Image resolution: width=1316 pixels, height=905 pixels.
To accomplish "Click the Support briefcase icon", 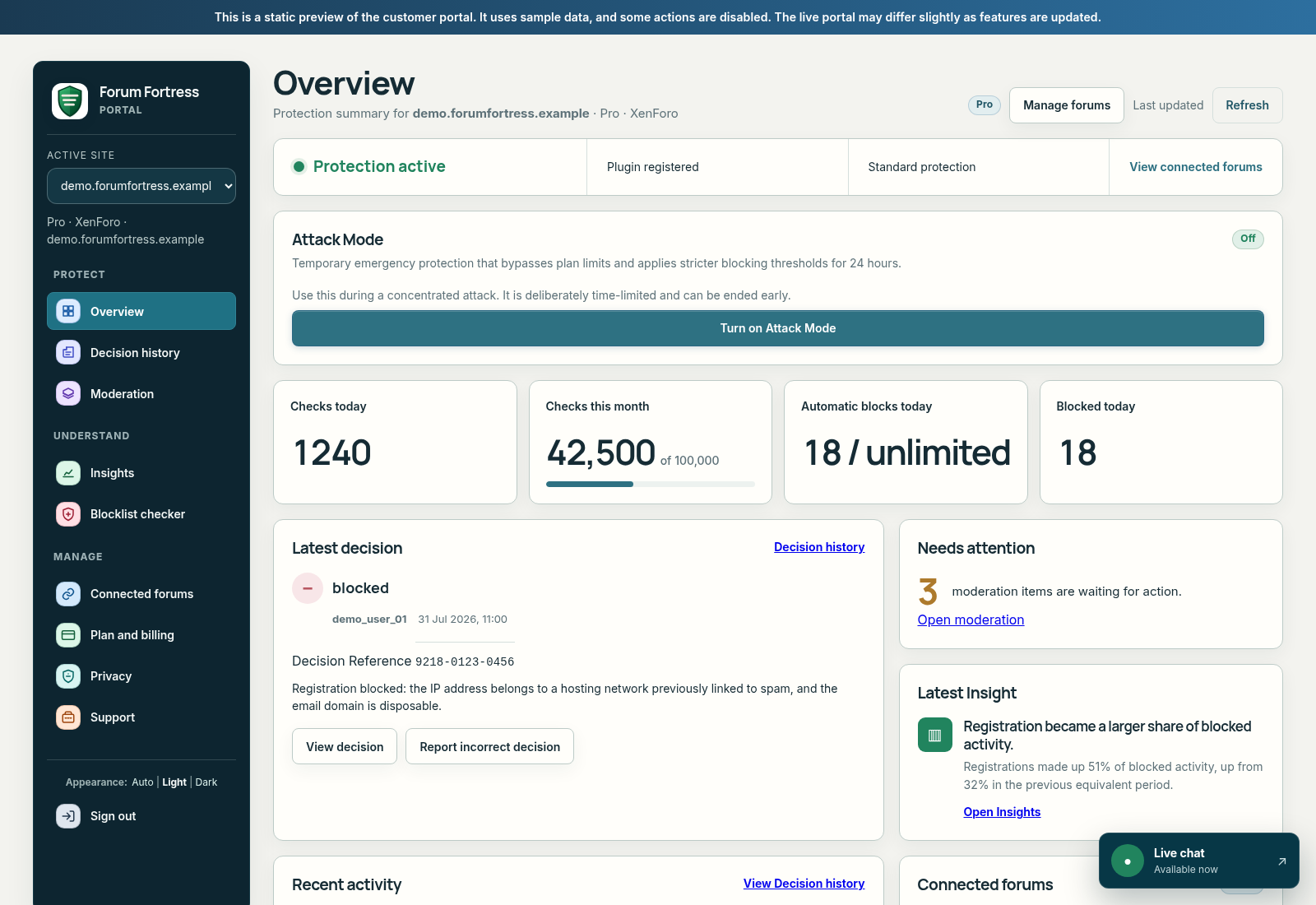I will (x=68, y=717).
